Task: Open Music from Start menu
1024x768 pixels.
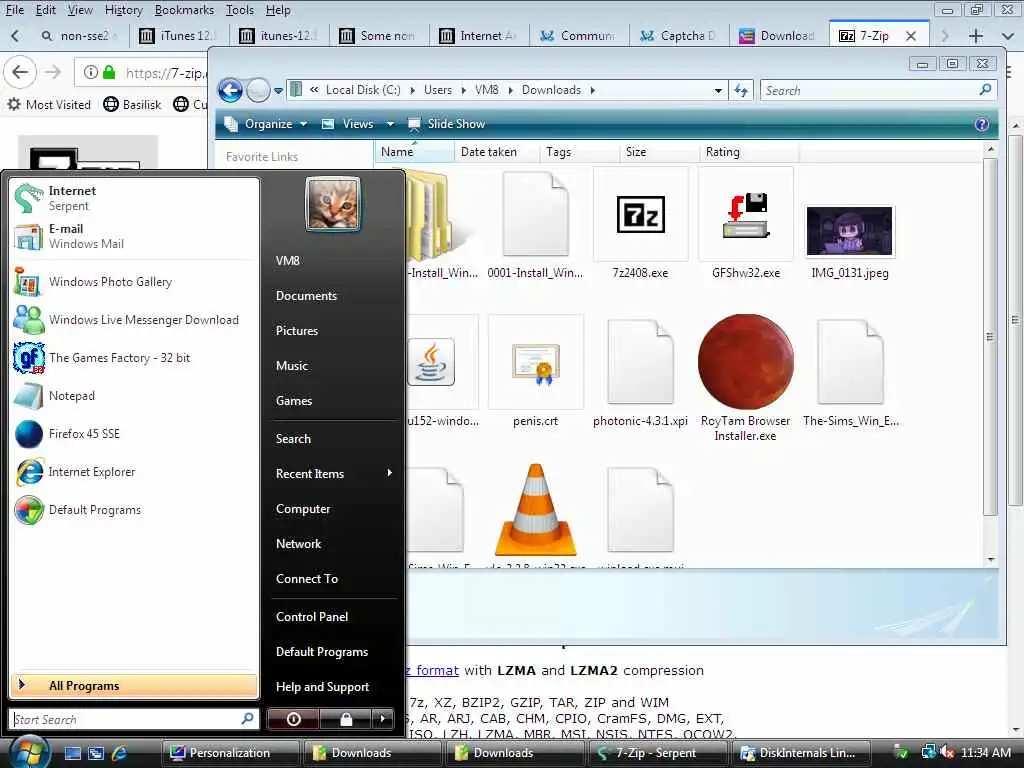Action: coord(291,366)
